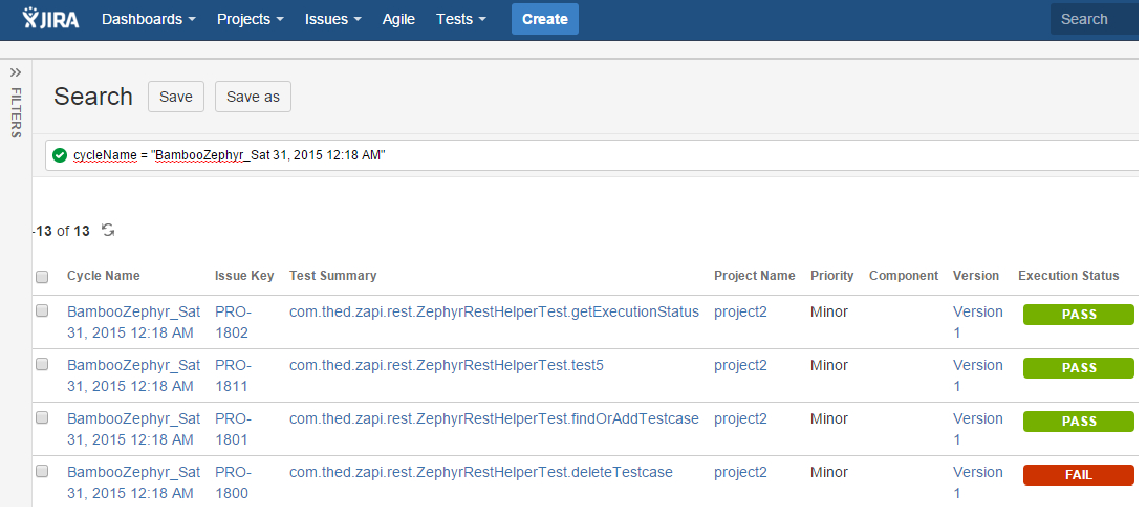Open the ZephyrRestHelperTest.test5 summary link
This screenshot has width=1139, height=507.
[x=446, y=365]
